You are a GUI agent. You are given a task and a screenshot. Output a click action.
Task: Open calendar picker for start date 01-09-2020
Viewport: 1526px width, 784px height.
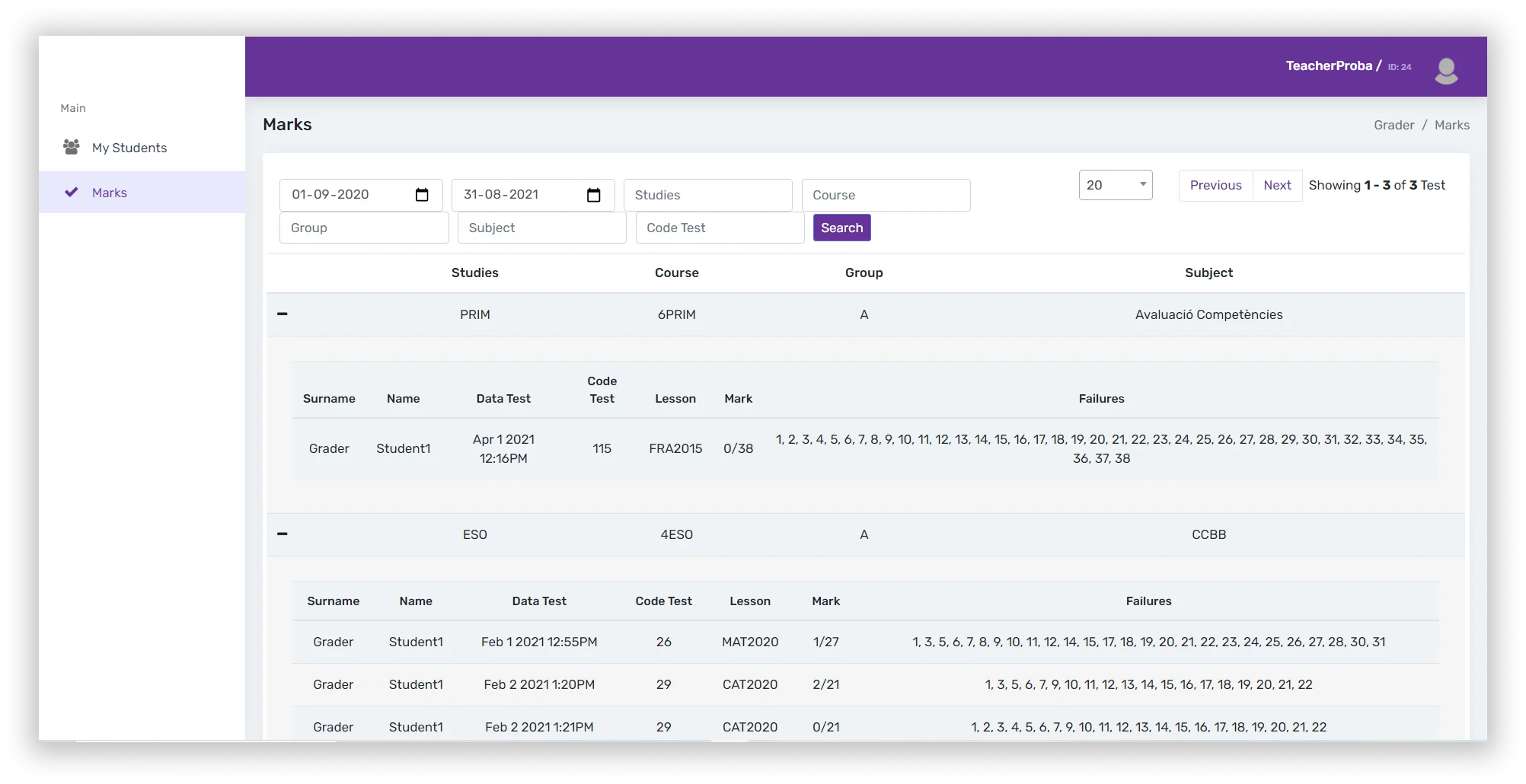tap(422, 195)
